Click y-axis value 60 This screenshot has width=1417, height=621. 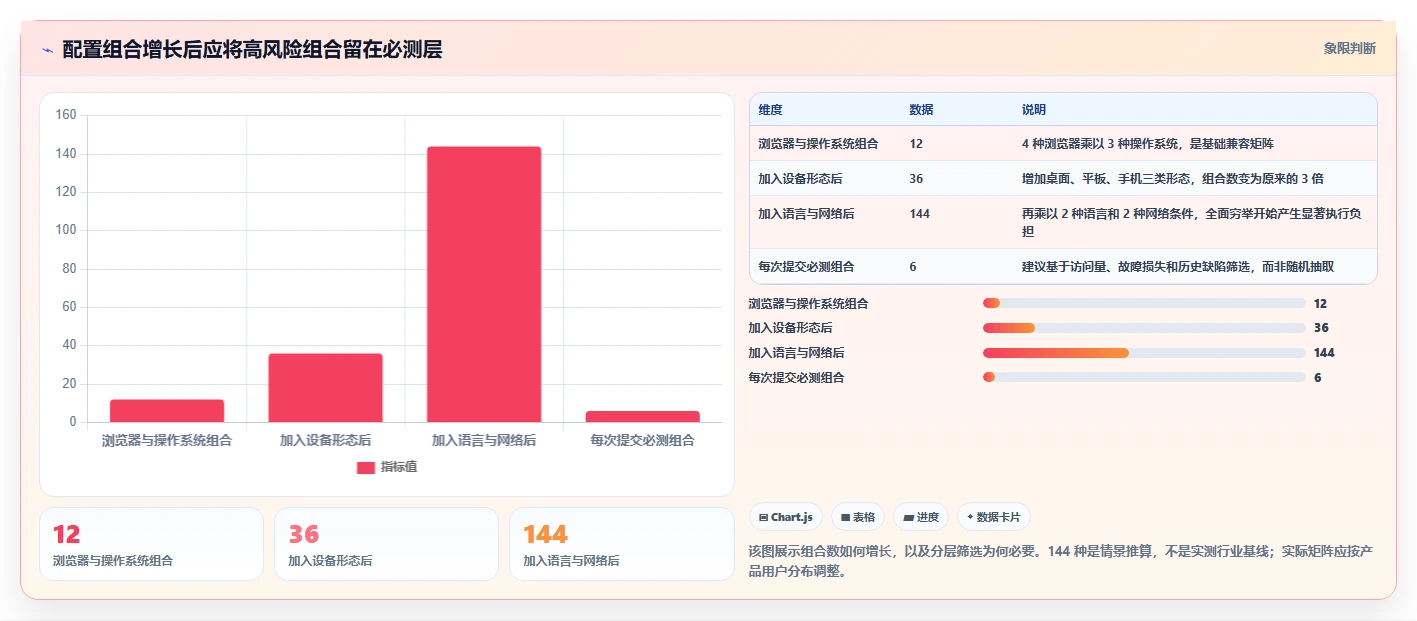(68, 307)
